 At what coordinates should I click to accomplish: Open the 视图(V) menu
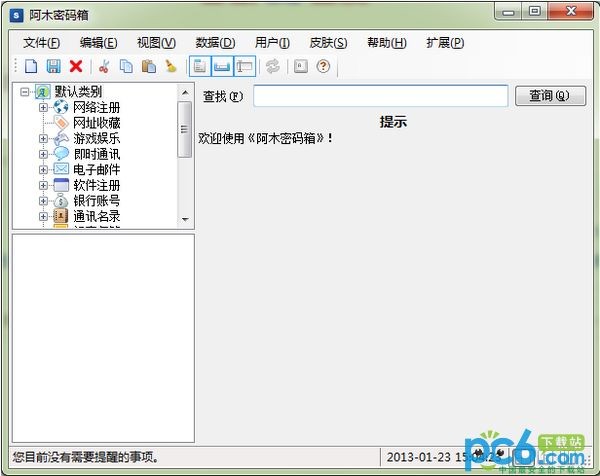coord(157,42)
